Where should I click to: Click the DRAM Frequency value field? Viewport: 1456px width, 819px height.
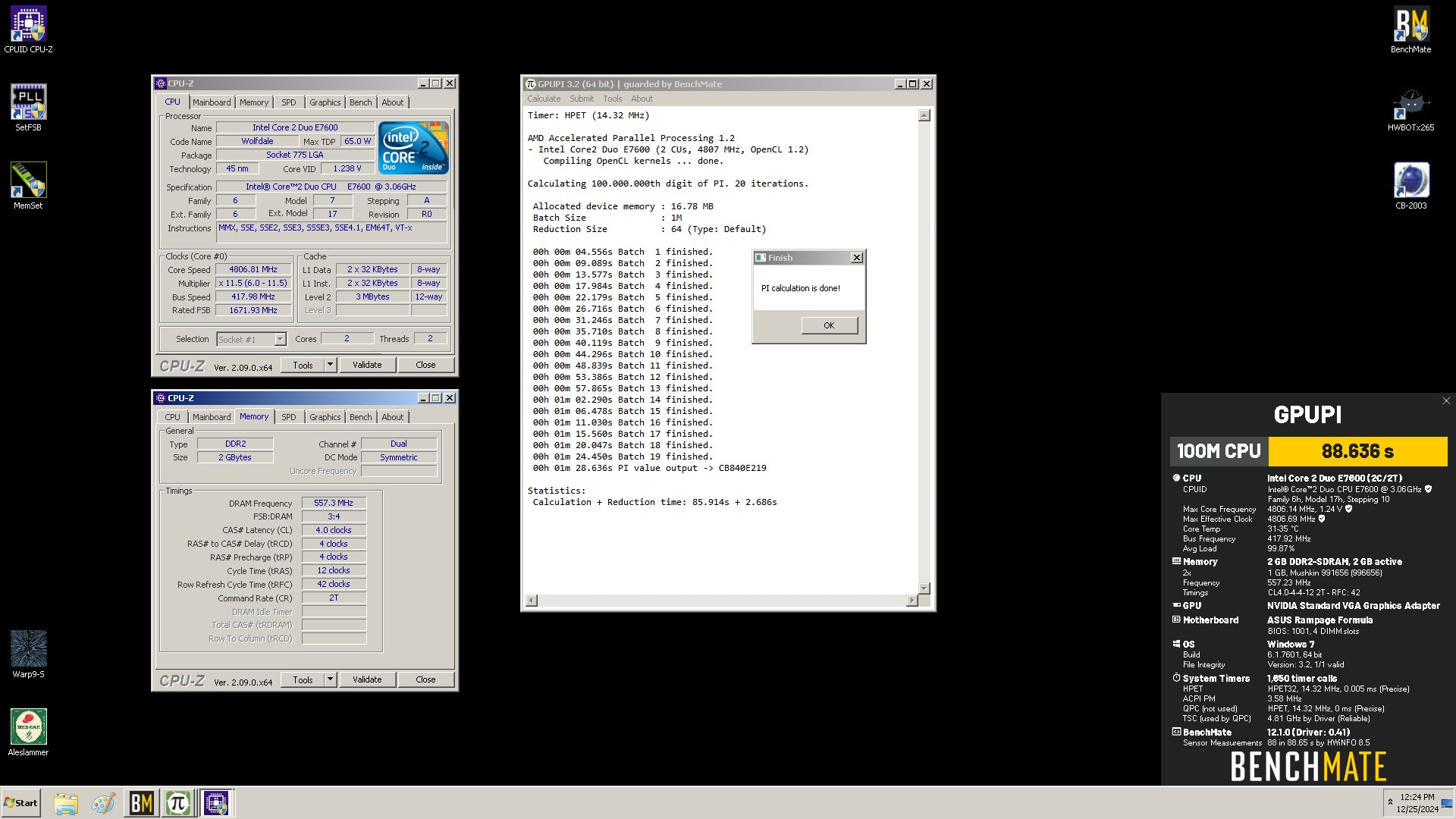click(334, 503)
